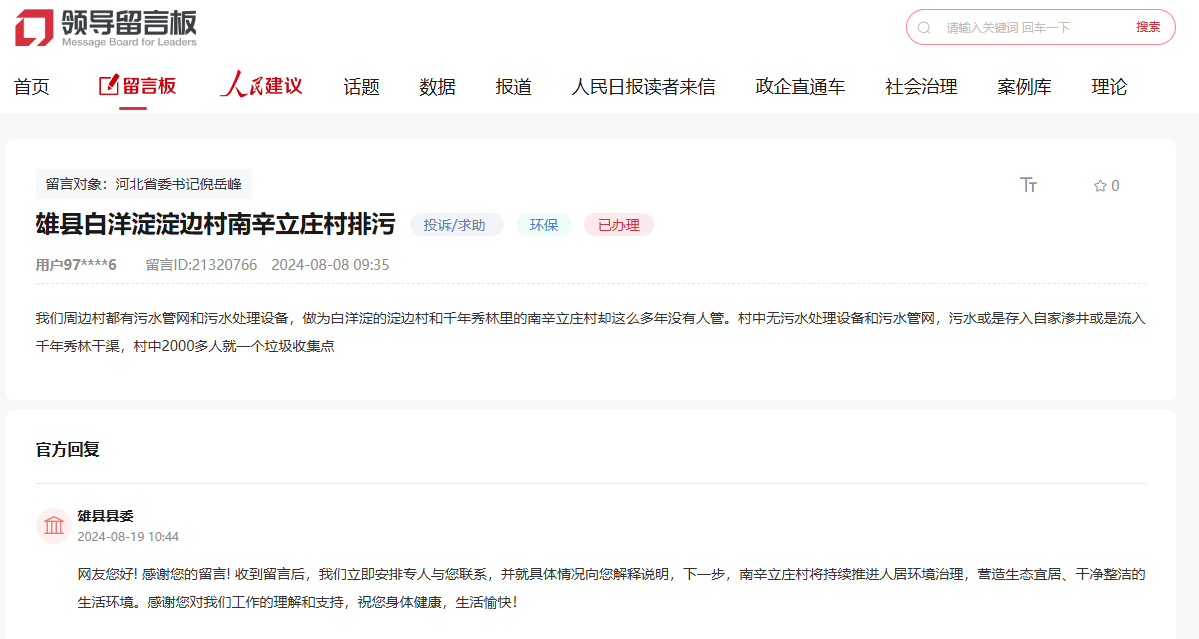Star this message to favorite it
Screen dimensions: 1199x639
click(x=1100, y=186)
